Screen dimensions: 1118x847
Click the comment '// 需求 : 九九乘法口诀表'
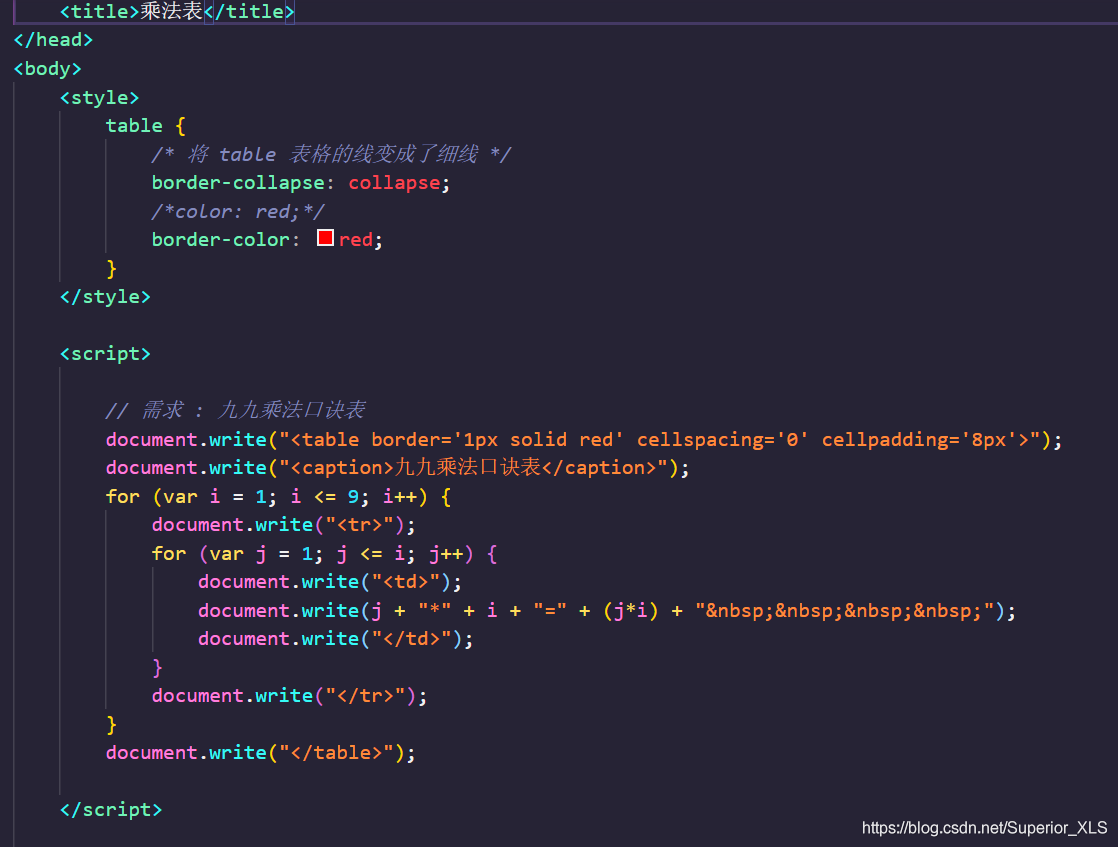pos(235,410)
